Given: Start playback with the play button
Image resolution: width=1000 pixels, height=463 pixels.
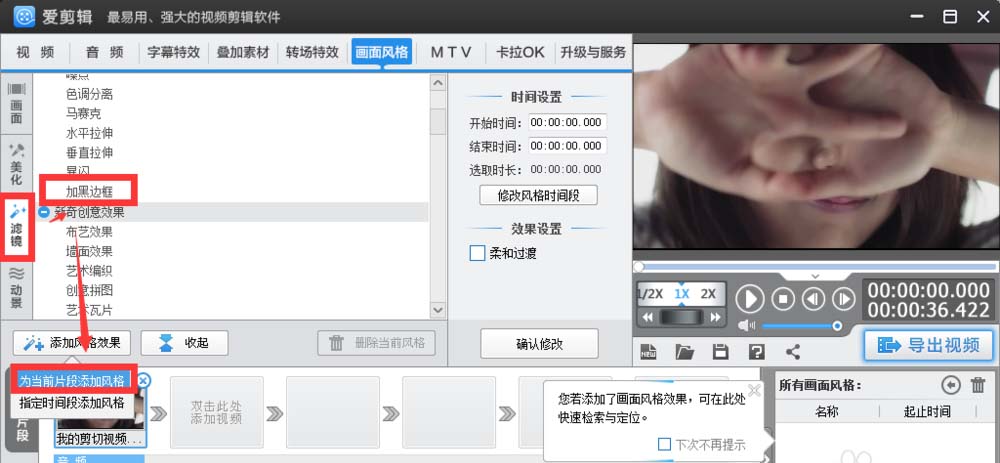Looking at the screenshot, I should 750,298.
